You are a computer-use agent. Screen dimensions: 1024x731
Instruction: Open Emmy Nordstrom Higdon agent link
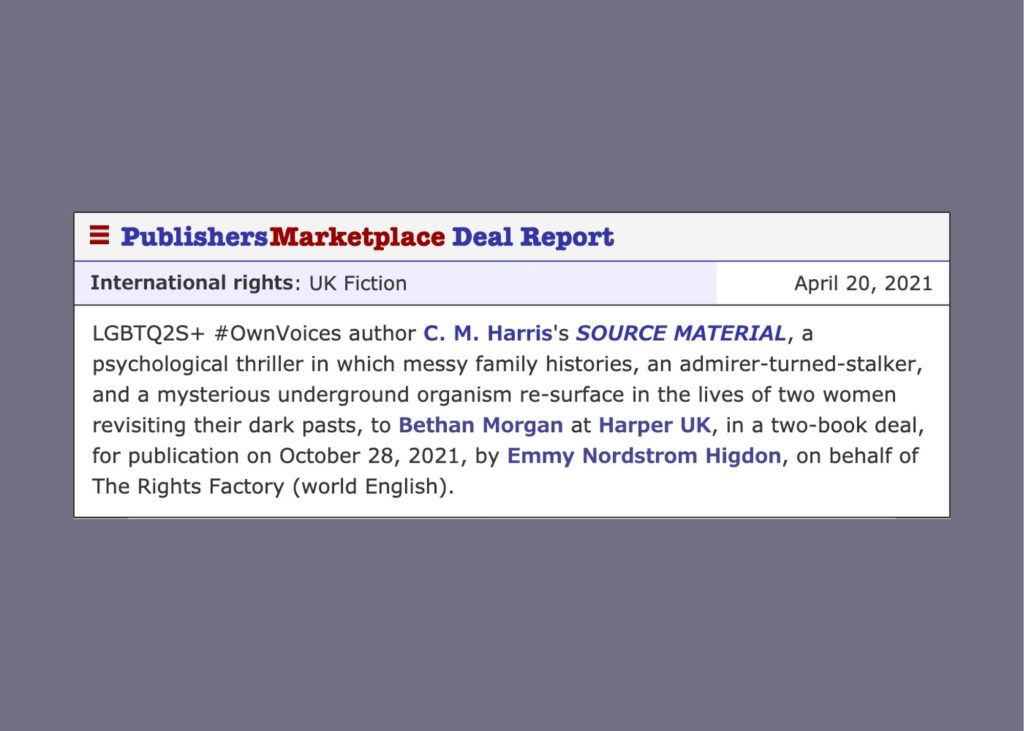tap(644, 456)
